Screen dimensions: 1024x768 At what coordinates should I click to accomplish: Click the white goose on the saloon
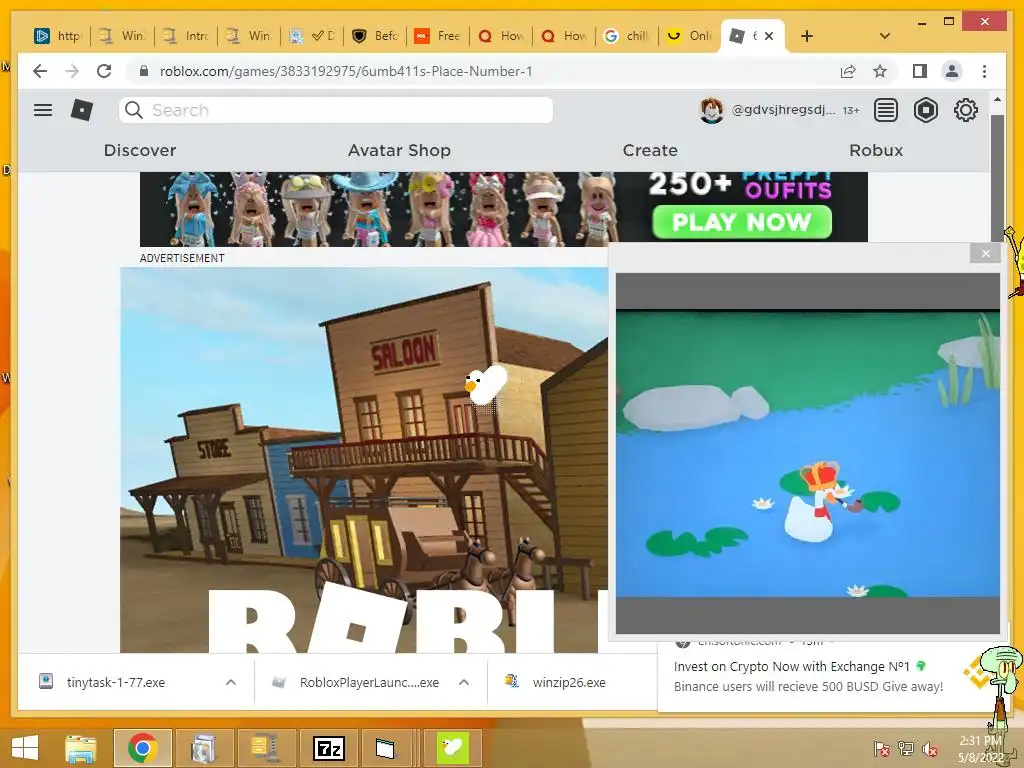click(x=486, y=383)
